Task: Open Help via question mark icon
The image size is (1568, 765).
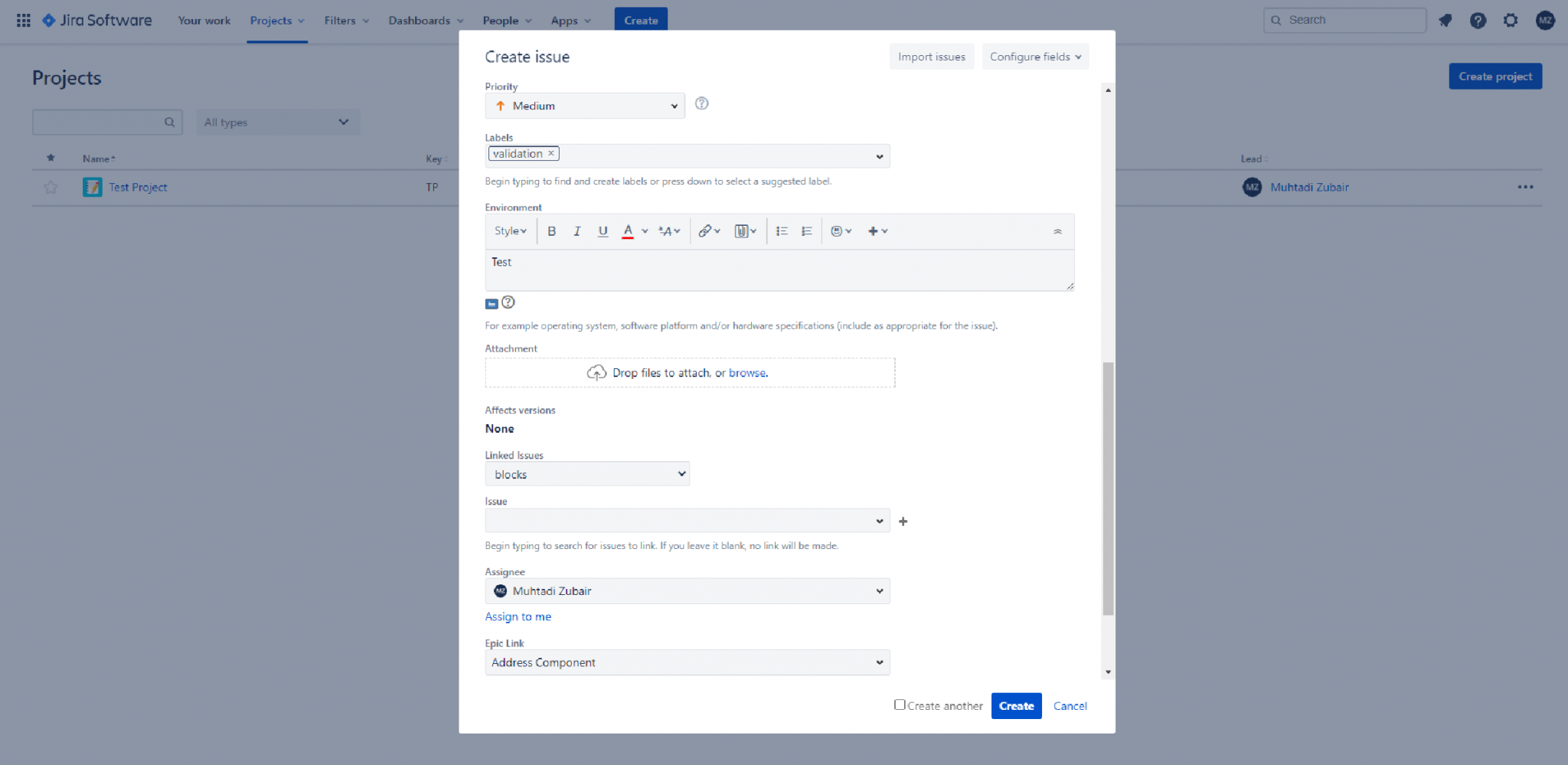Action: tap(1478, 21)
